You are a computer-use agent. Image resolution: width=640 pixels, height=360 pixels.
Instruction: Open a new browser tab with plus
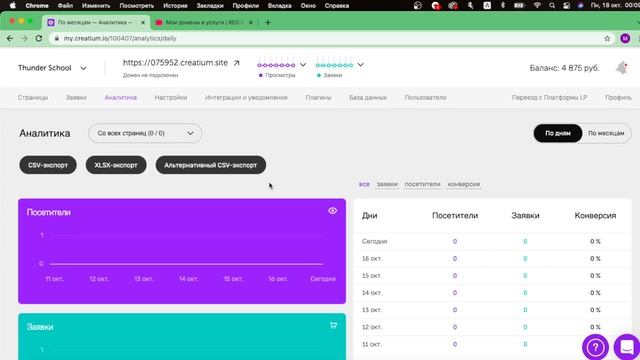268,22
